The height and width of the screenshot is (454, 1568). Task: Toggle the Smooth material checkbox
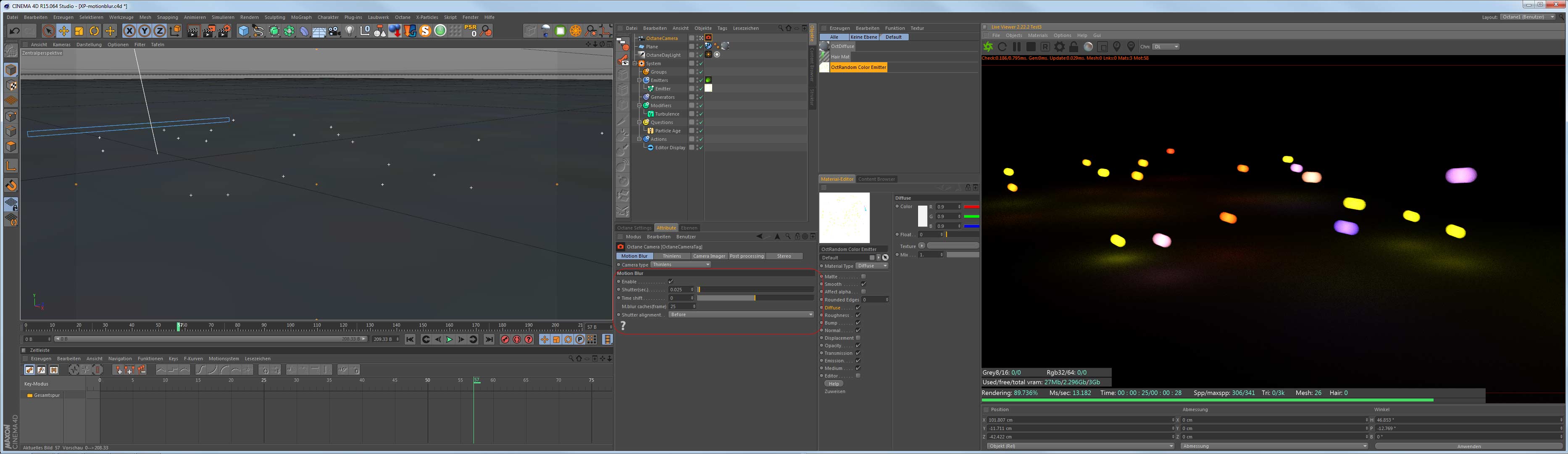(x=863, y=284)
